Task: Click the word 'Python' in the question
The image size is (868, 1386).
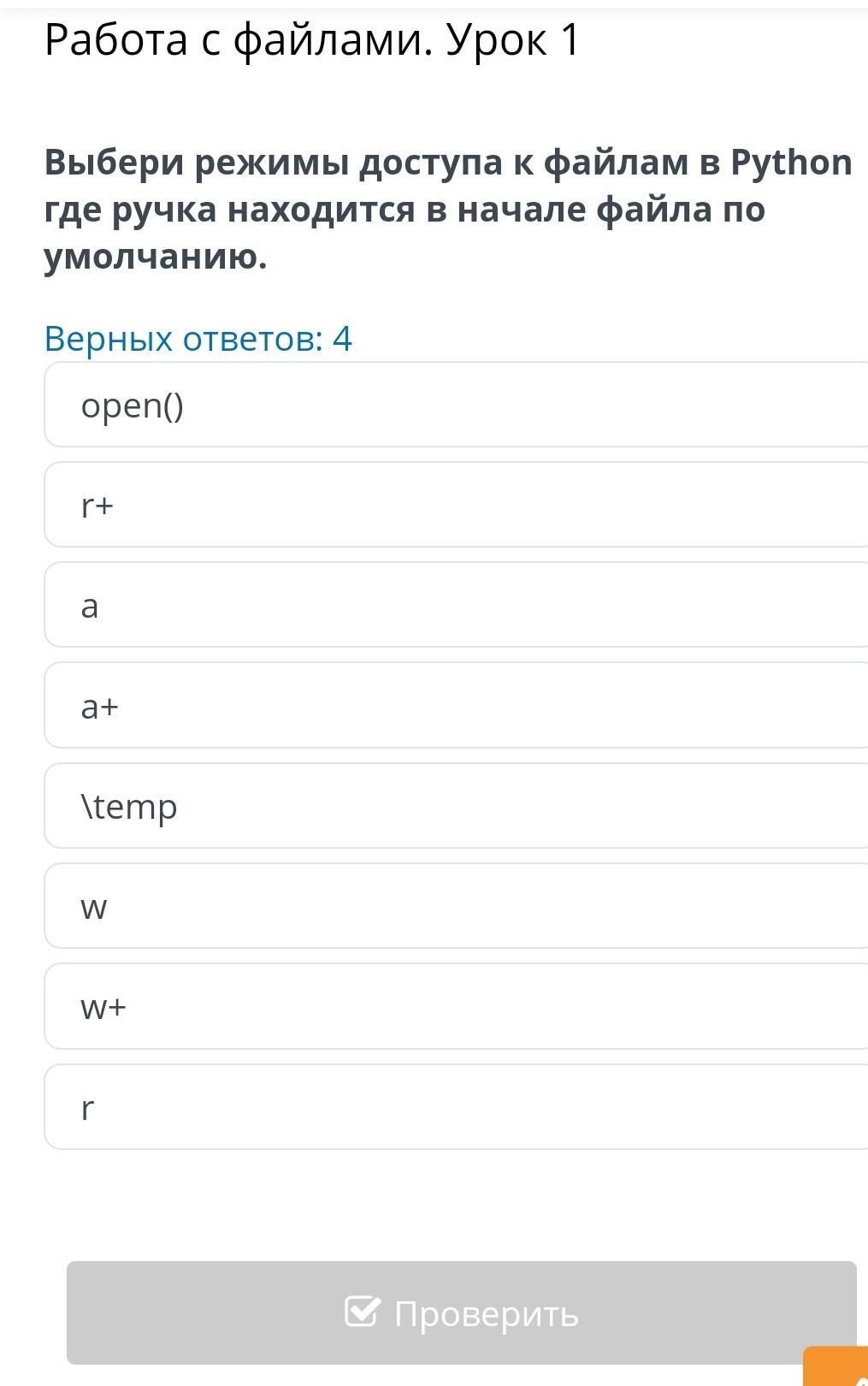Action: 790,162
